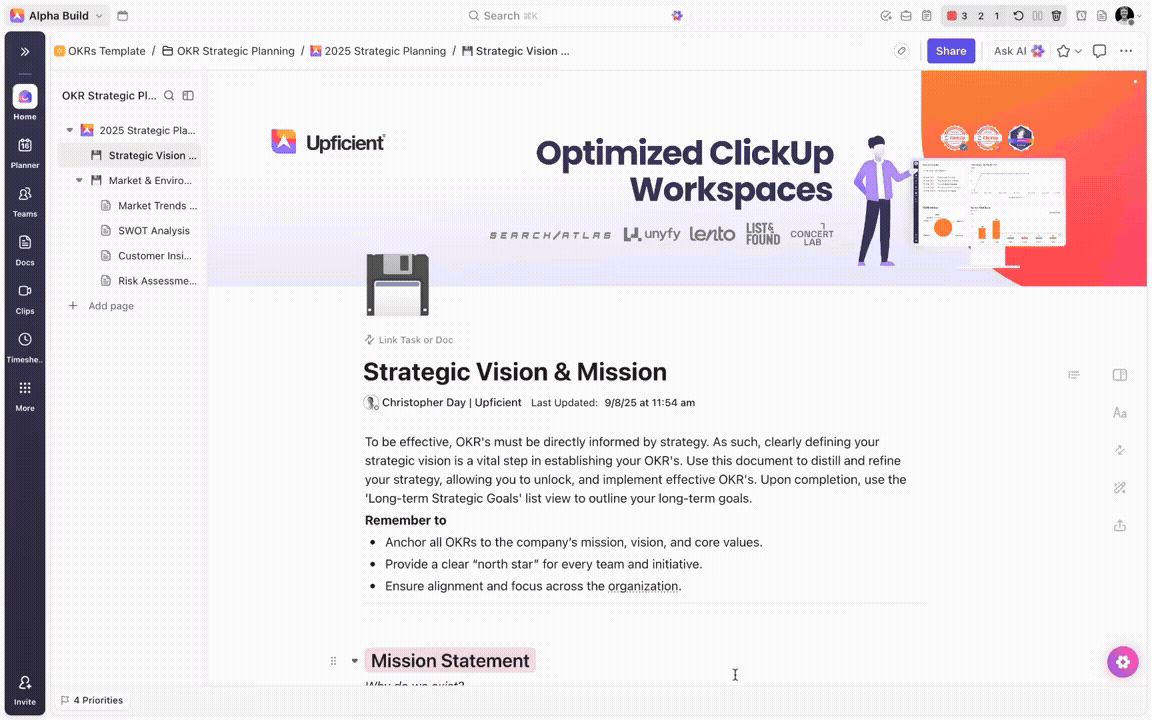Open the SWOT Analysis page

[153, 231]
